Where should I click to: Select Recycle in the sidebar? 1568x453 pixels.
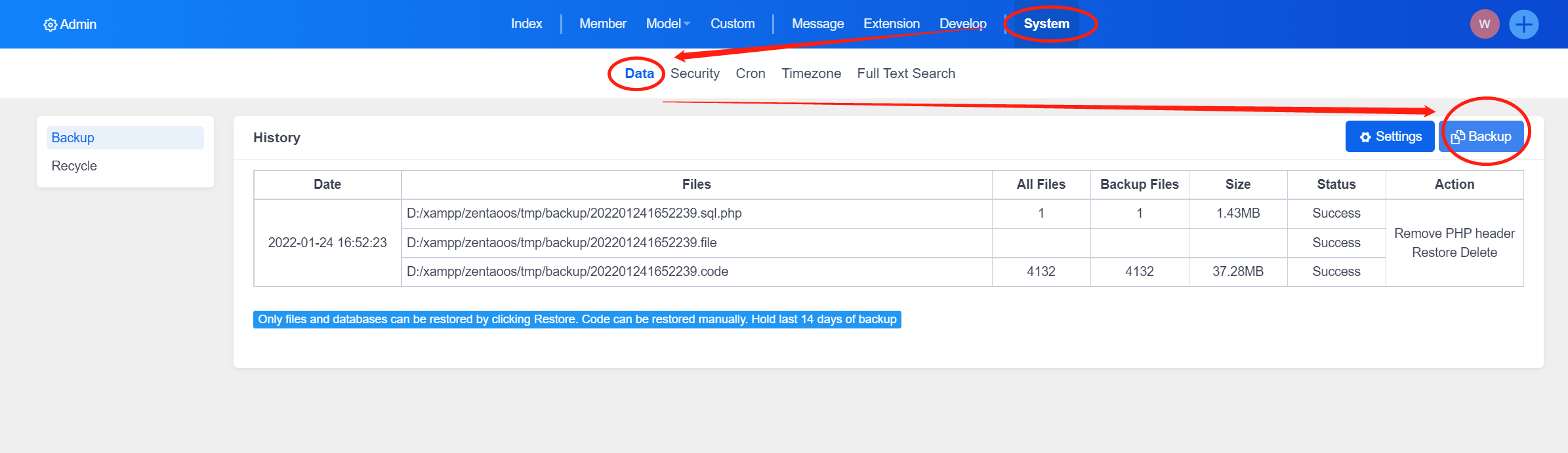click(x=74, y=166)
